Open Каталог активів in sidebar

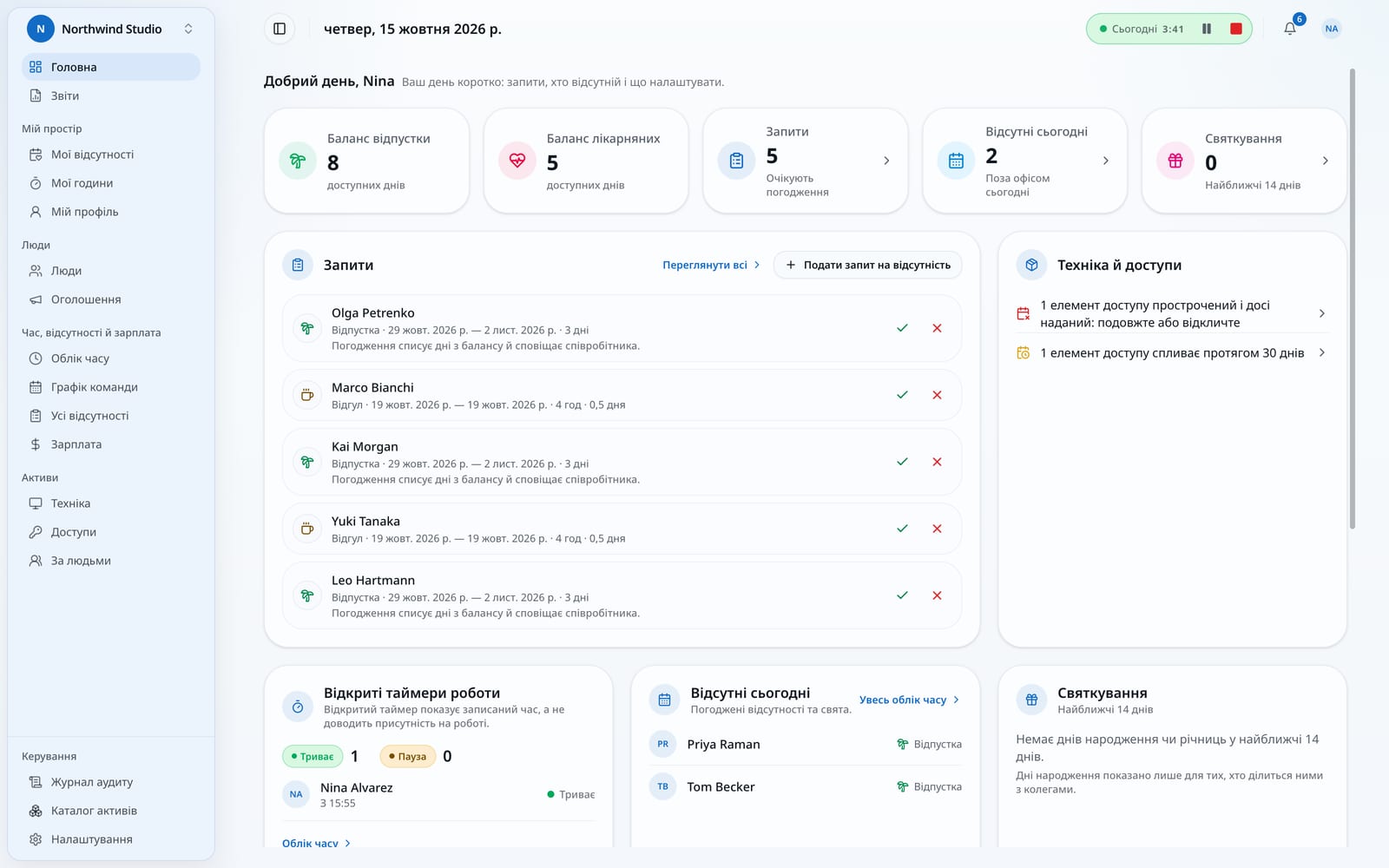[x=111, y=811]
